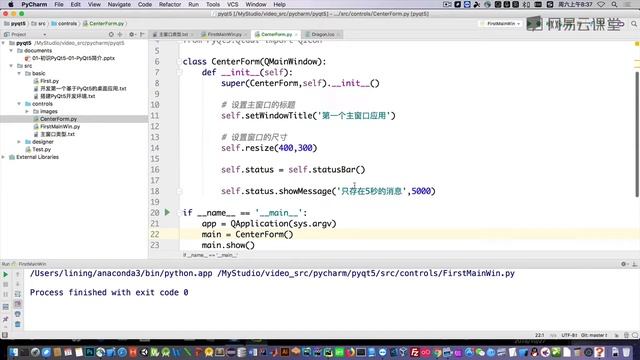640x360 pixels.
Task: Toggle soft-wrap icon in Run panel
Action: [18, 294]
